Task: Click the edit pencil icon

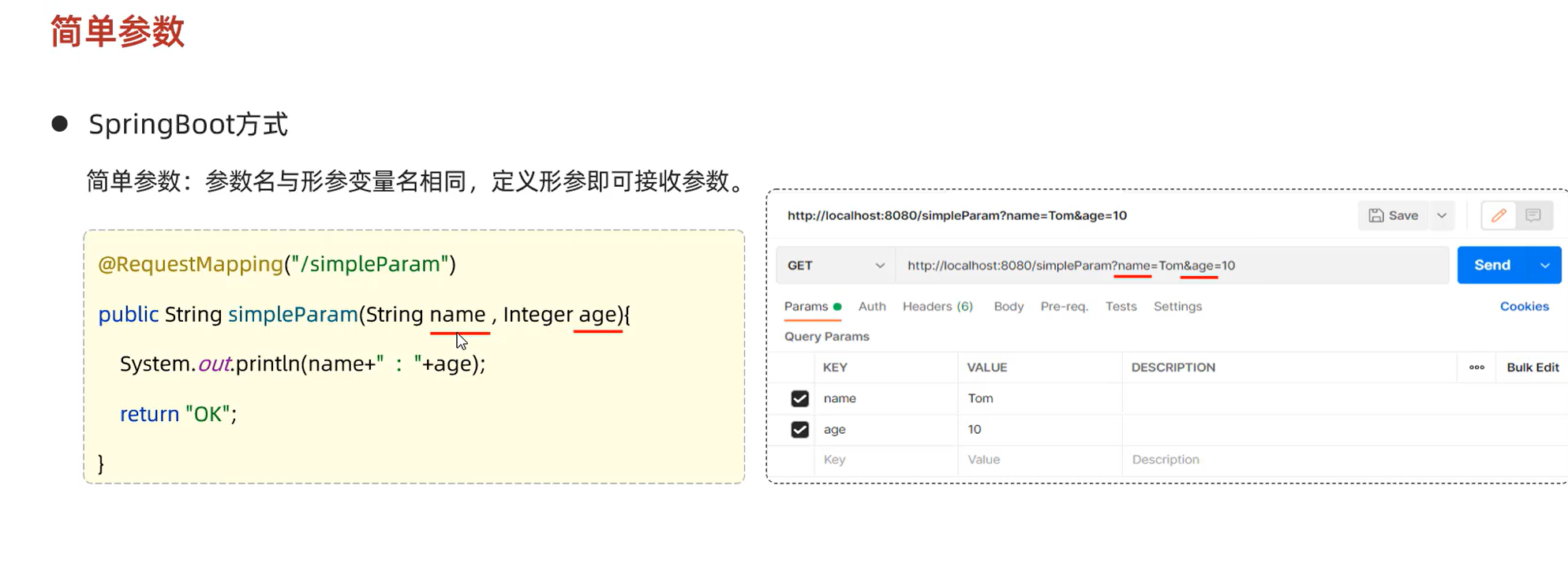Action: [x=1499, y=215]
